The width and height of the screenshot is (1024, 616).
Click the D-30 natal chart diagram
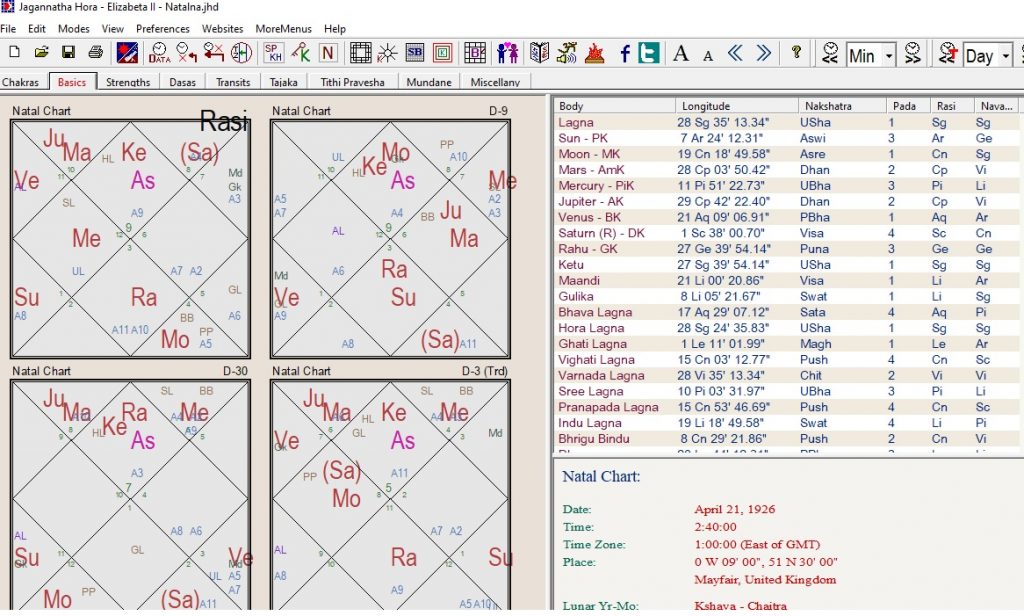[131, 495]
